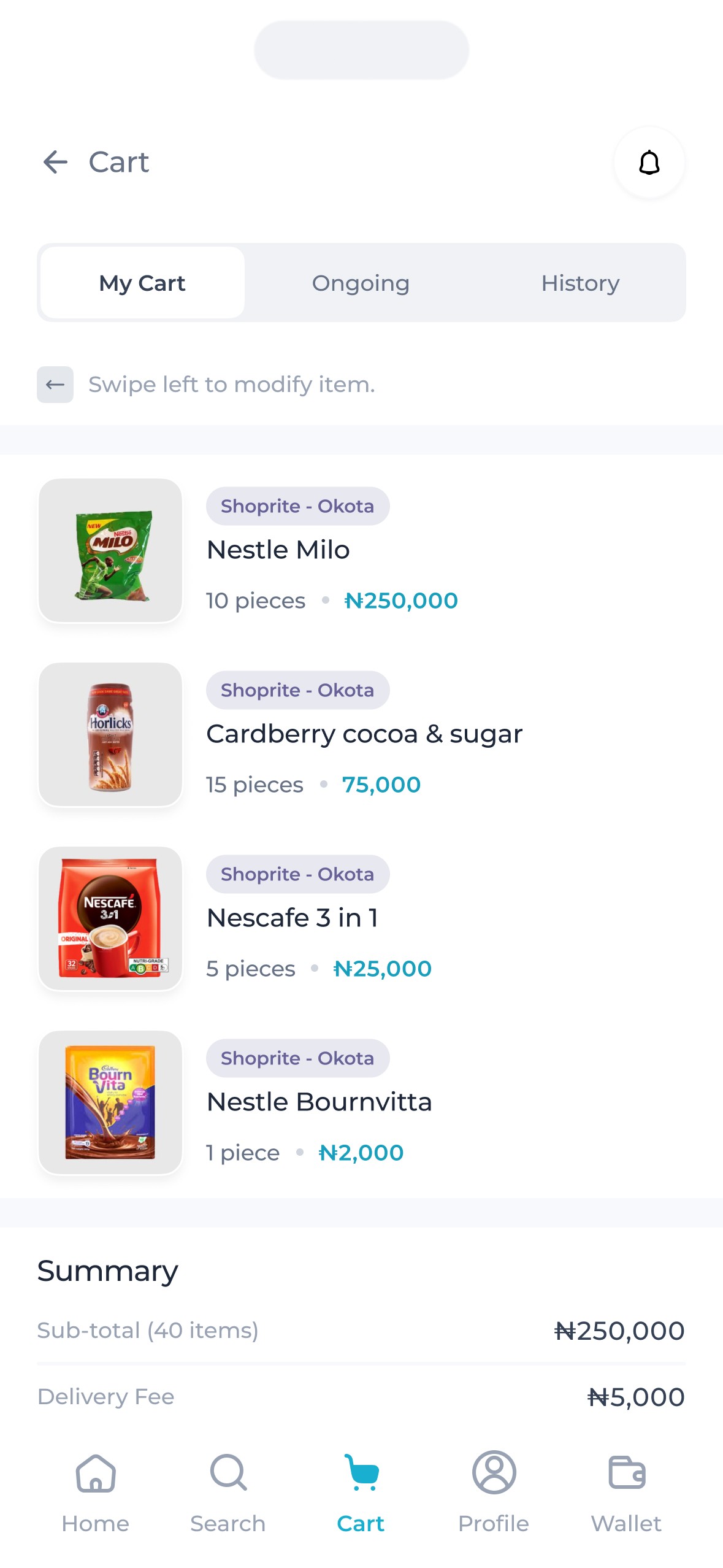Switch to the My Cart tab
The width and height of the screenshot is (723, 1568).
[x=142, y=283]
